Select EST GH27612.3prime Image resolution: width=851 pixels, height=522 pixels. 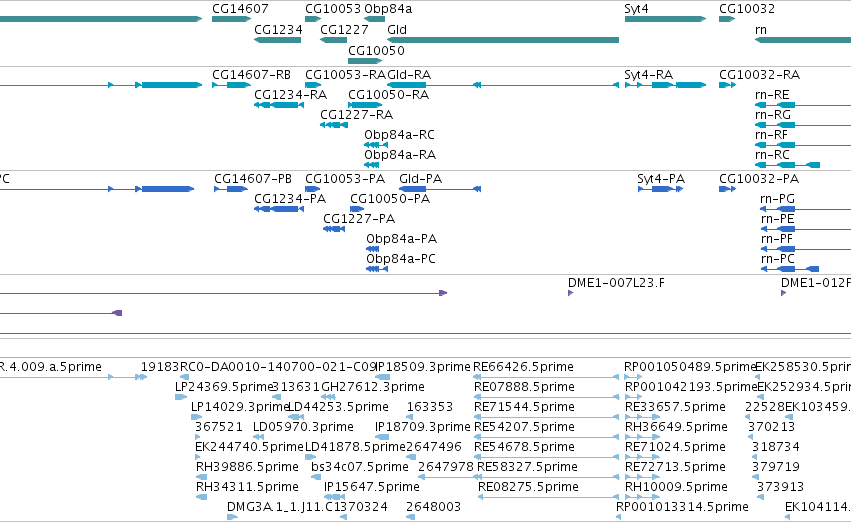373,387
